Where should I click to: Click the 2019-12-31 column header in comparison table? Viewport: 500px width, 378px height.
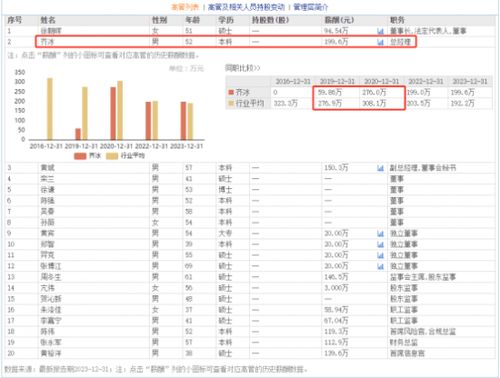[337, 81]
